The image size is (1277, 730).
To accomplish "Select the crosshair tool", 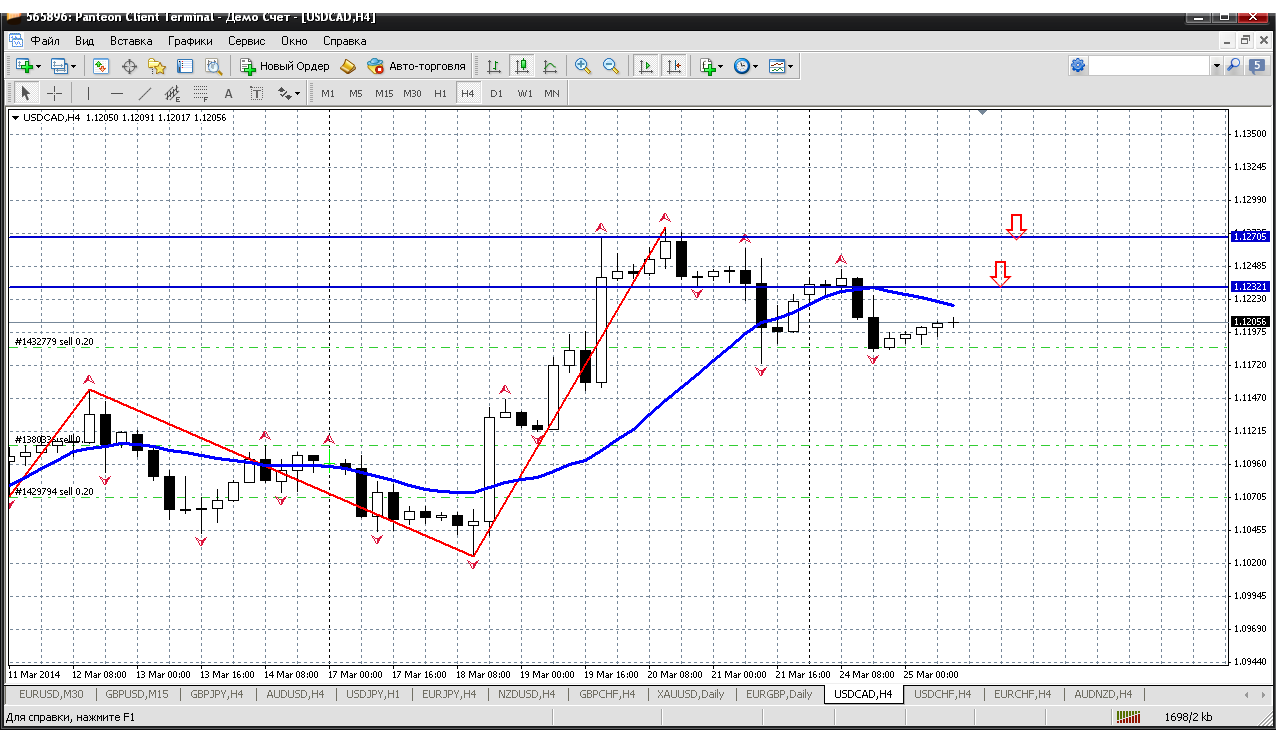I will [x=54, y=93].
